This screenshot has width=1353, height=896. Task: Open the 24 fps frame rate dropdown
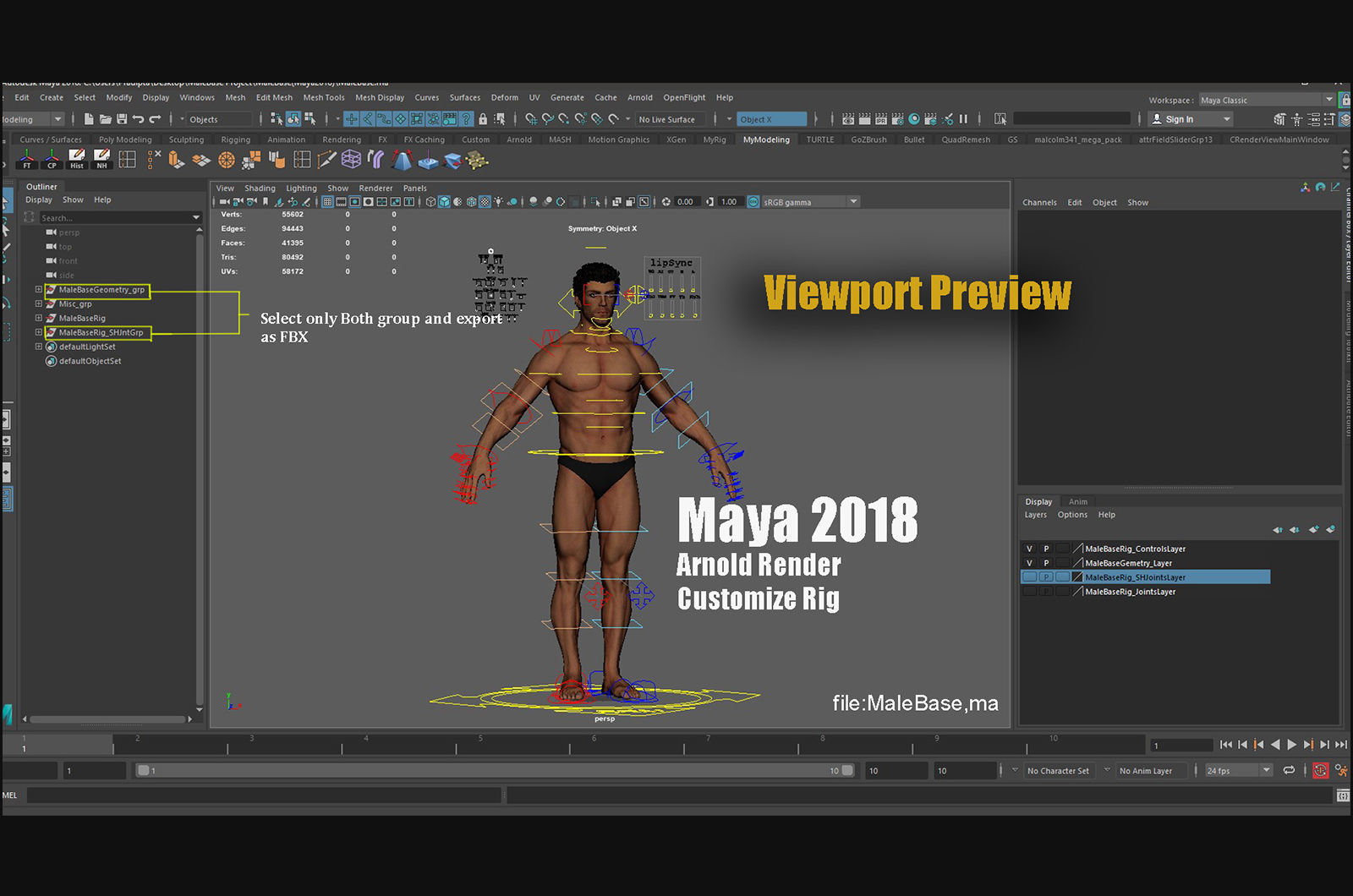tap(1239, 770)
